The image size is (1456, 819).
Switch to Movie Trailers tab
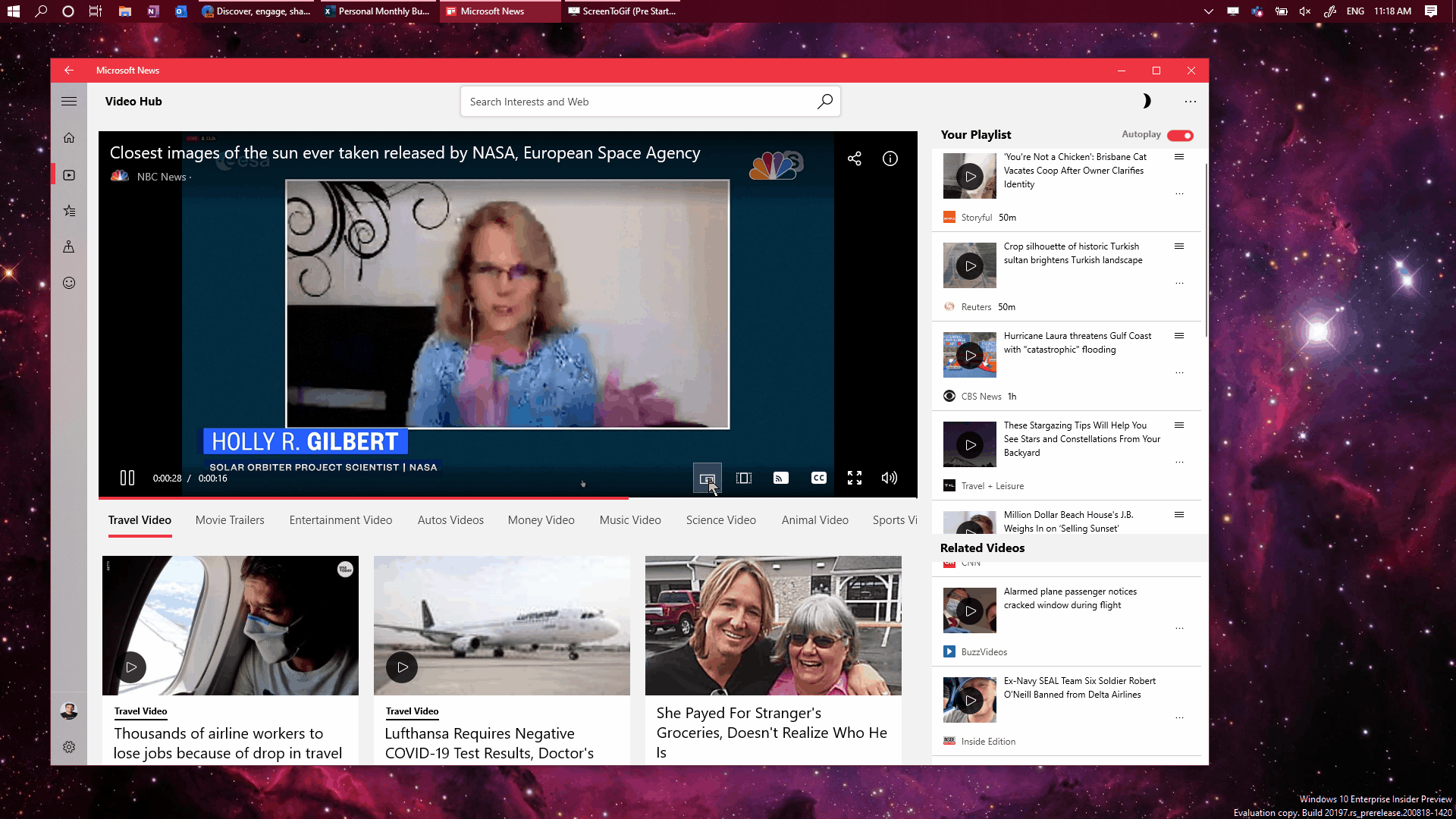pos(230,520)
